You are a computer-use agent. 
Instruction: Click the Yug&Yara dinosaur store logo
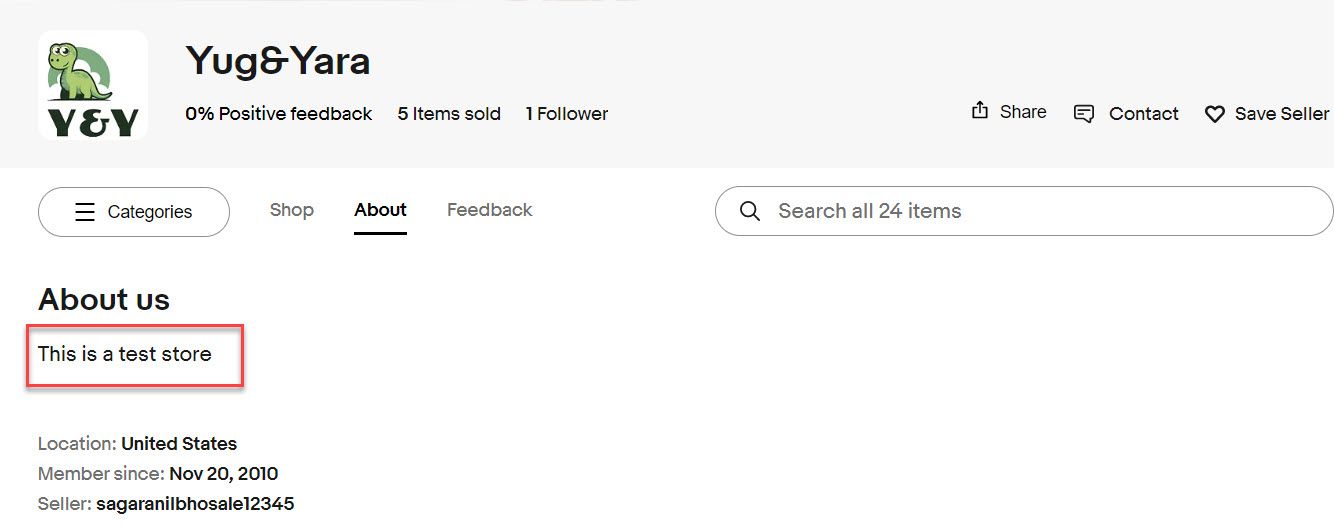coord(93,85)
